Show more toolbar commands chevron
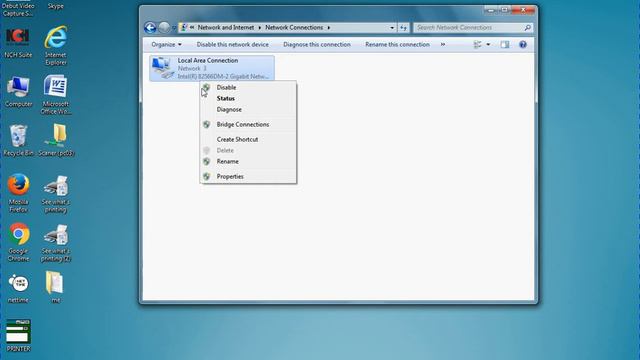640x360 pixels. click(443, 44)
